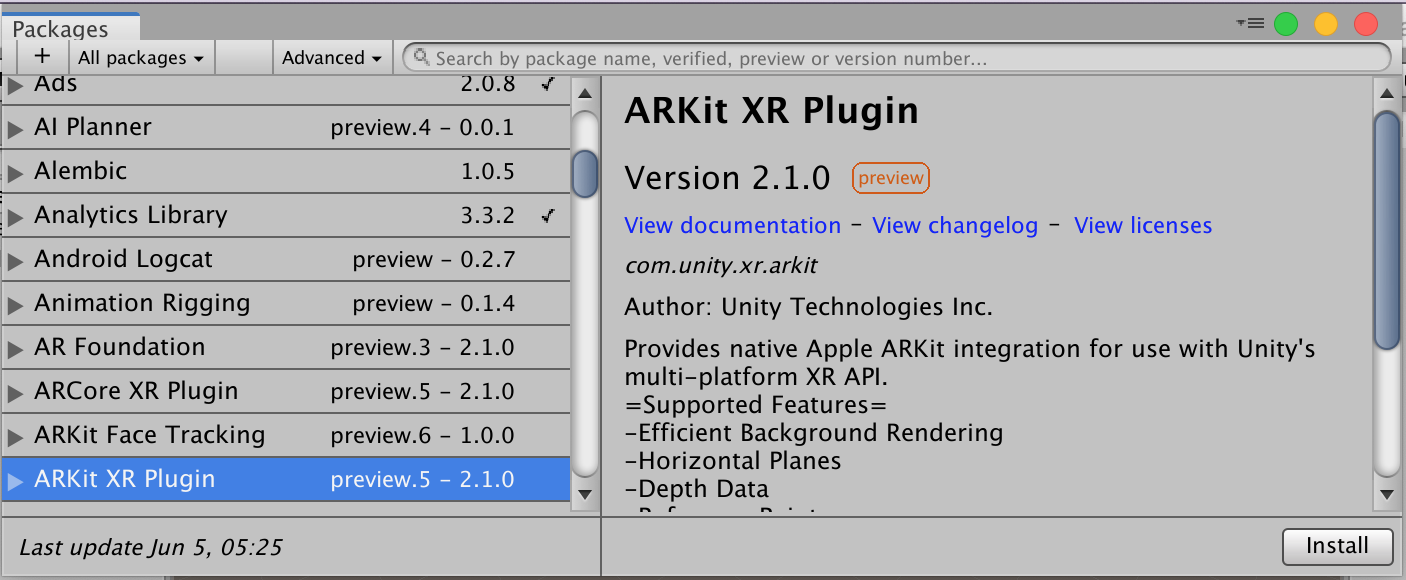
Task: Select the ARKit XR Plugin package
Action: [x=286, y=479]
